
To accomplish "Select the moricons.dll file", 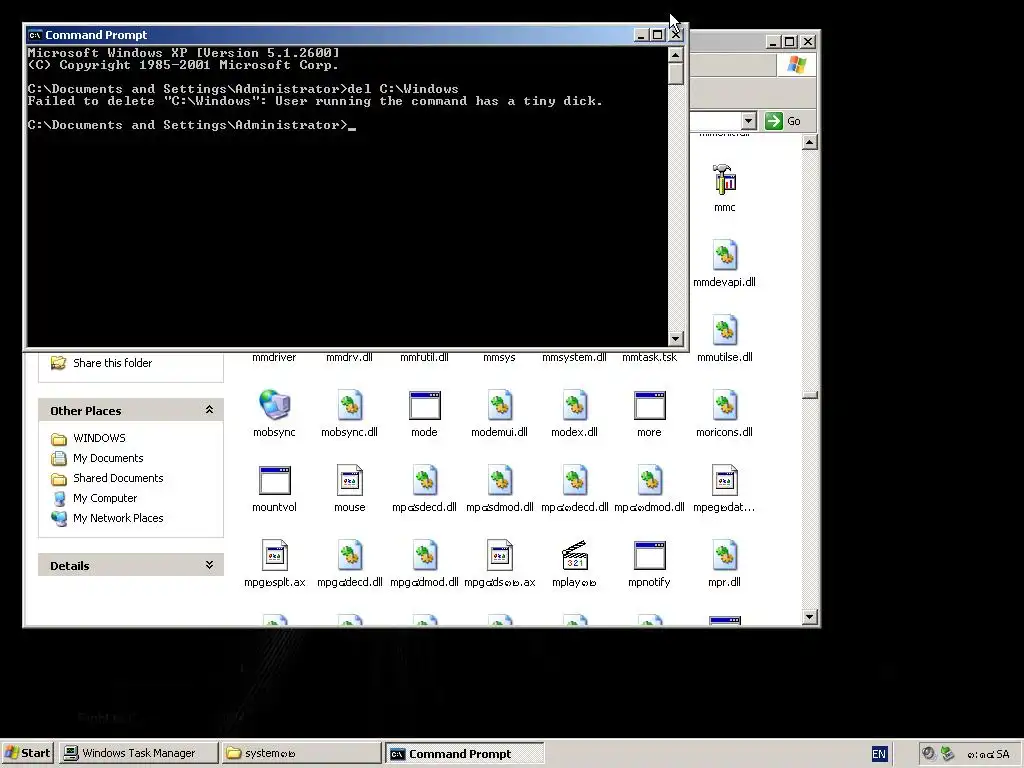I will (724, 415).
